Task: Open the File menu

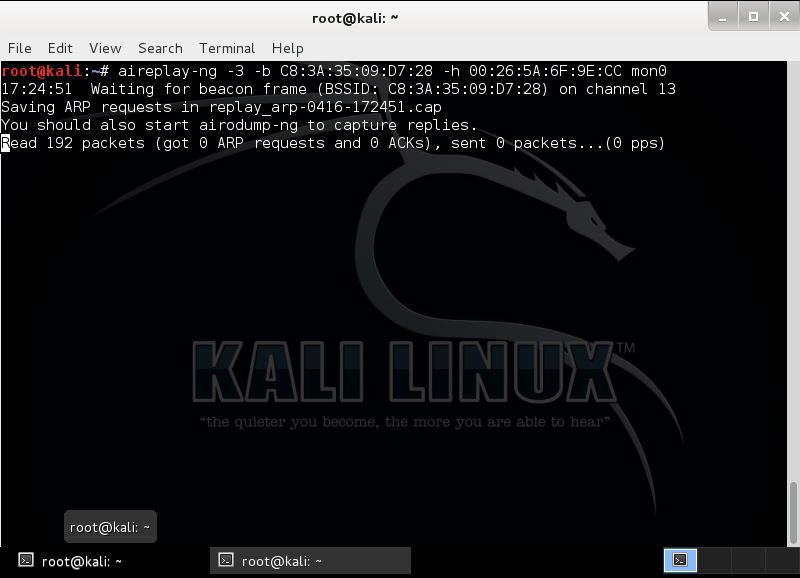Action: pyautogui.click(x=19, y=48)
